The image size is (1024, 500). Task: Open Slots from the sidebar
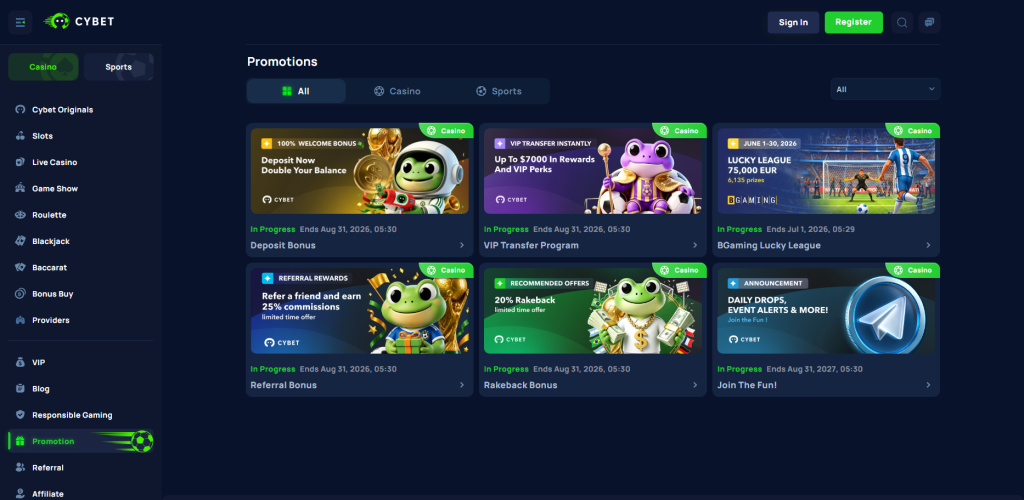coord(42,136)
